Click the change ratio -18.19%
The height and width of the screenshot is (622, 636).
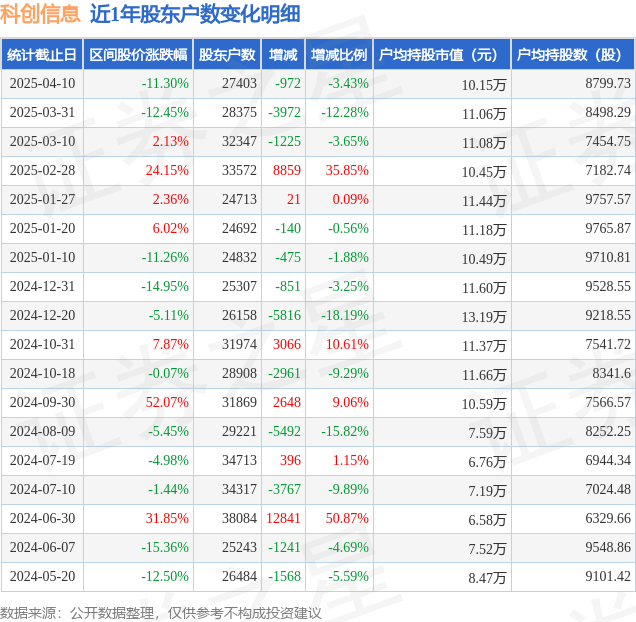tap(345, 316)
